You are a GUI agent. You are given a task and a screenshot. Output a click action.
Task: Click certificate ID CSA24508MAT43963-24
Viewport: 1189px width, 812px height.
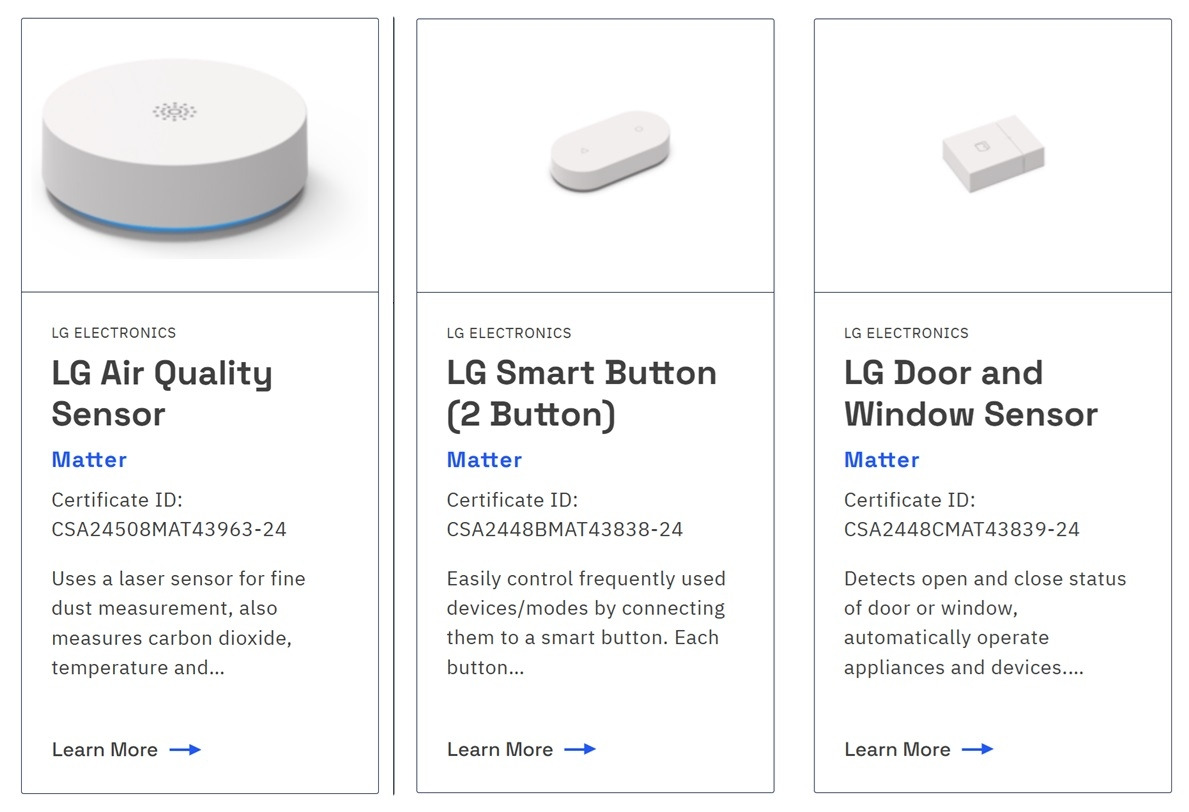(168, 529)
